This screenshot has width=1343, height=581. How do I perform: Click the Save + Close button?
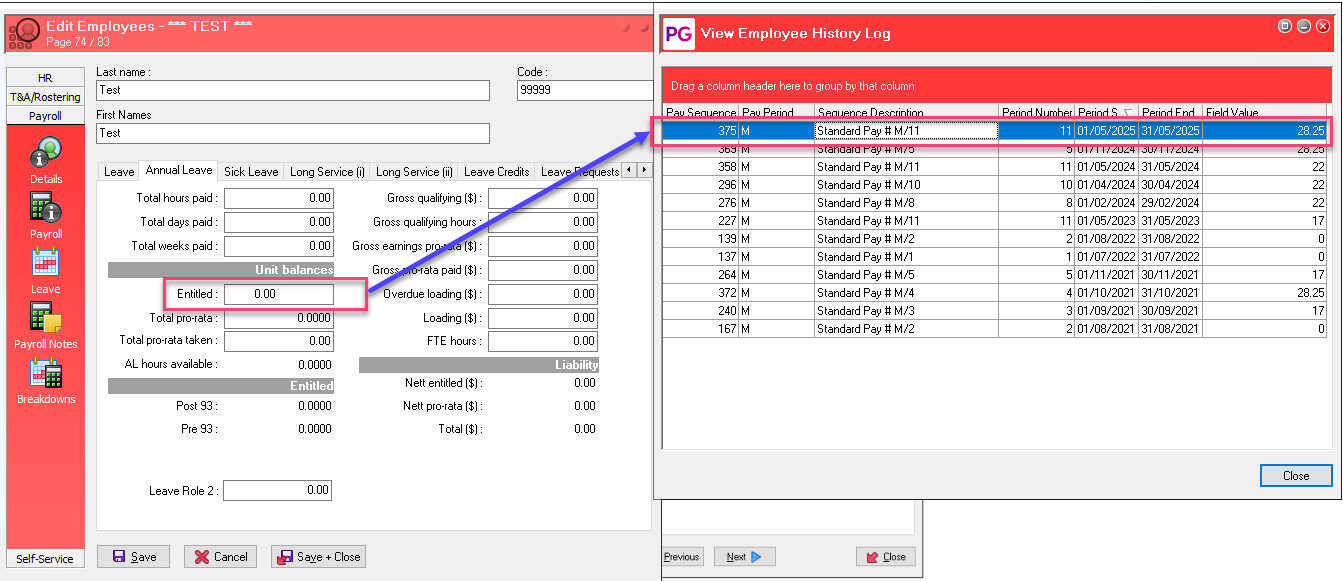318,557
